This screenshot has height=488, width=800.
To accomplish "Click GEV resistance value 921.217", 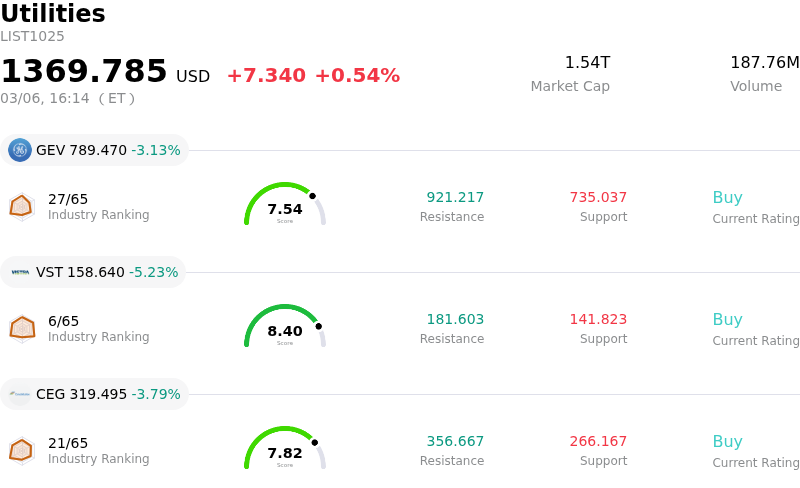I will tap(455, 198).
